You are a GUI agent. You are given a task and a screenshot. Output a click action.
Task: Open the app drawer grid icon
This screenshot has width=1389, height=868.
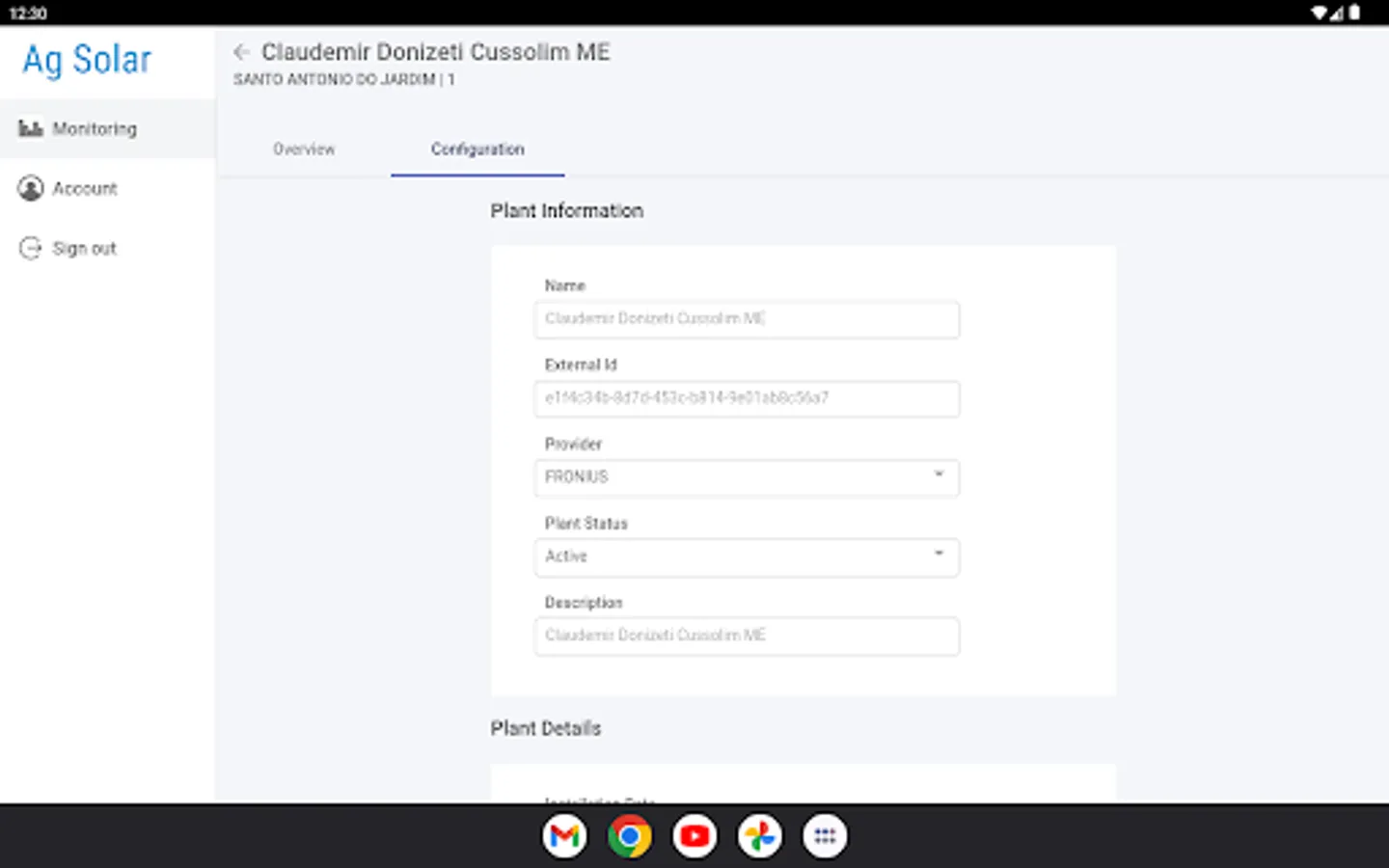[825, 836]
